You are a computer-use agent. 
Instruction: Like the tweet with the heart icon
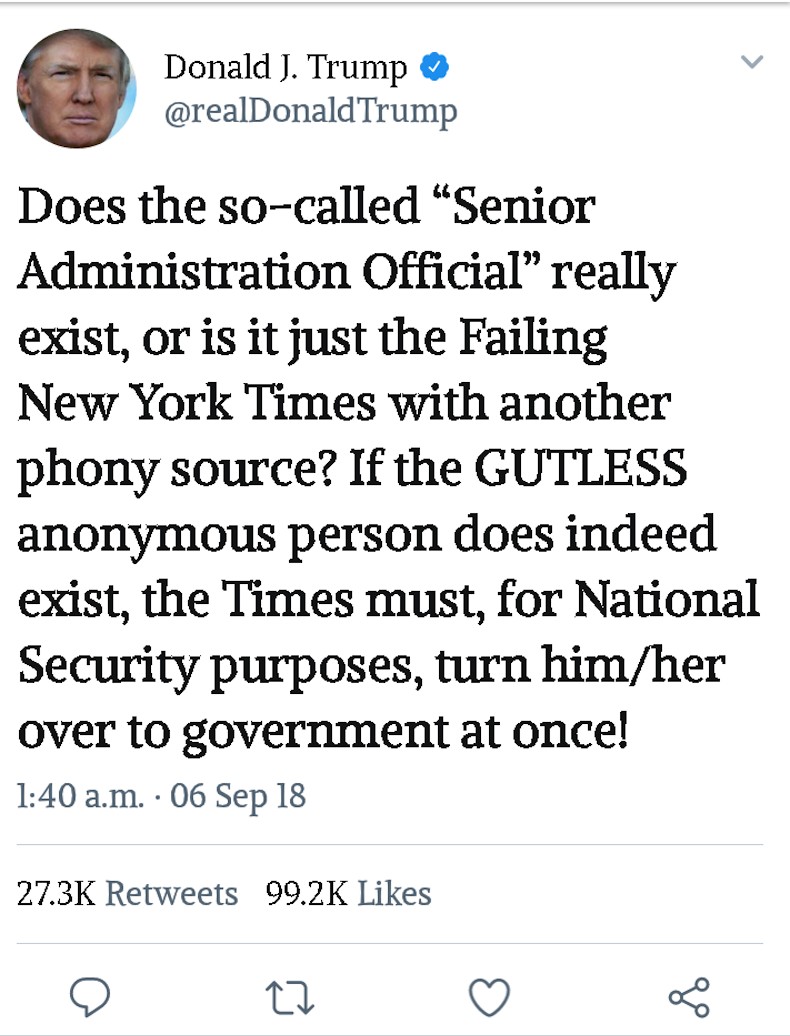[x=490, y=996]
